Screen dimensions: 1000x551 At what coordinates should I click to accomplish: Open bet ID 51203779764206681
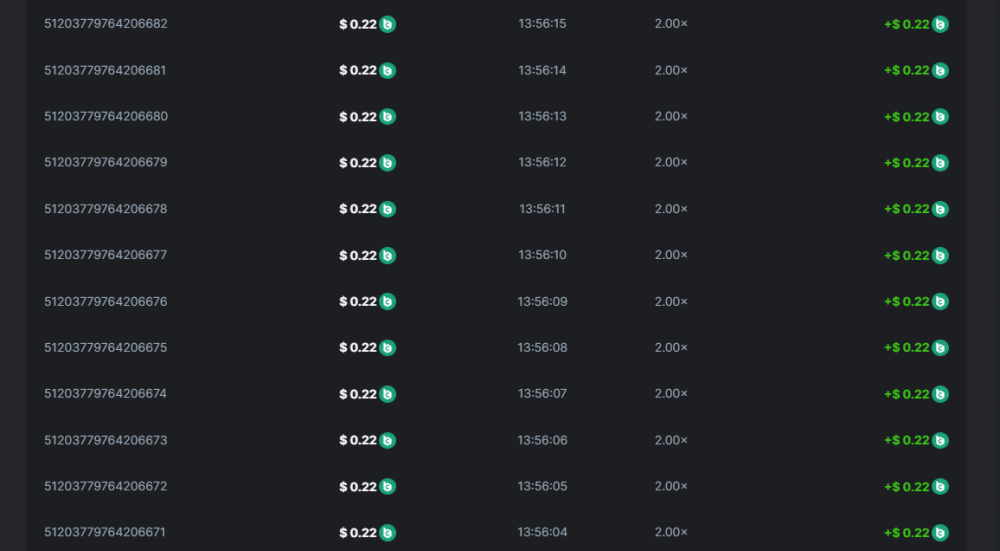(x=106, y=70)
